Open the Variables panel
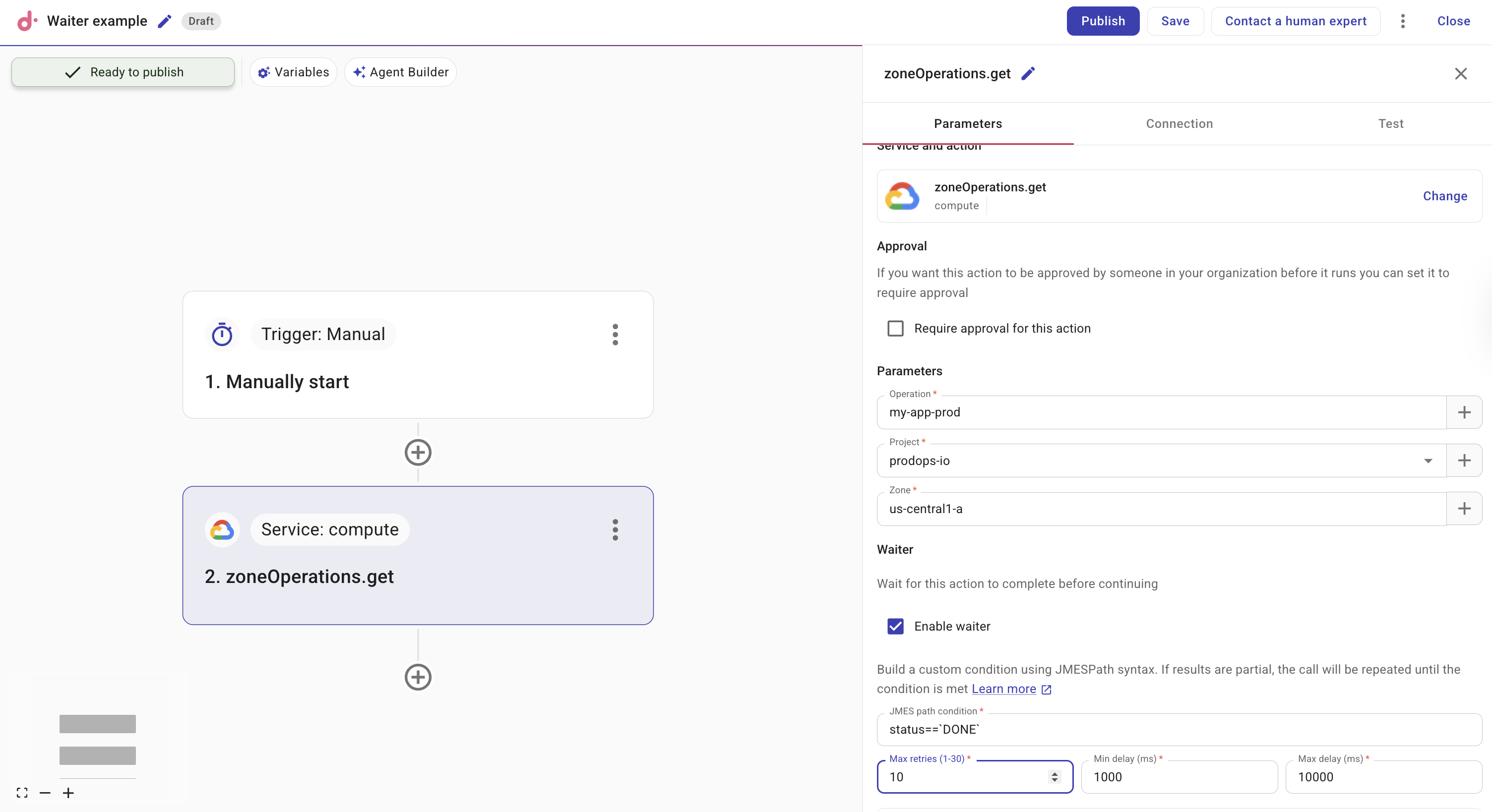This screenshot has height=812, width=1492. coord(293,72)
